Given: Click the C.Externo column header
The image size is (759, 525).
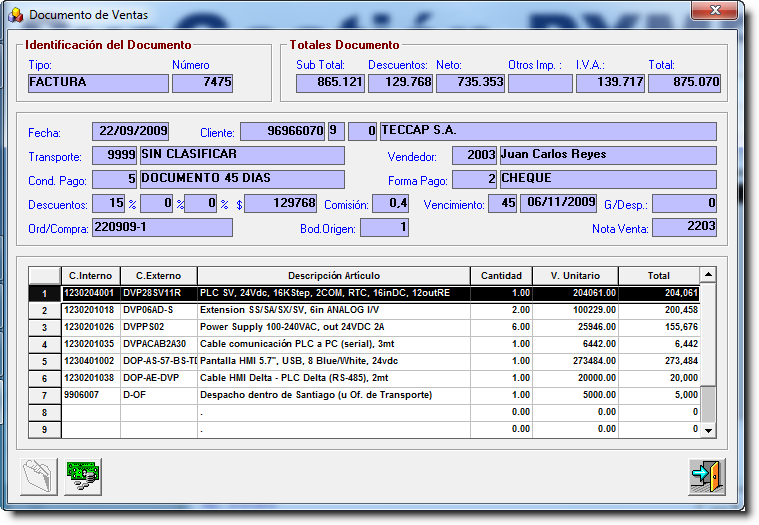Looking at the screenshot, I should (159, 276).
